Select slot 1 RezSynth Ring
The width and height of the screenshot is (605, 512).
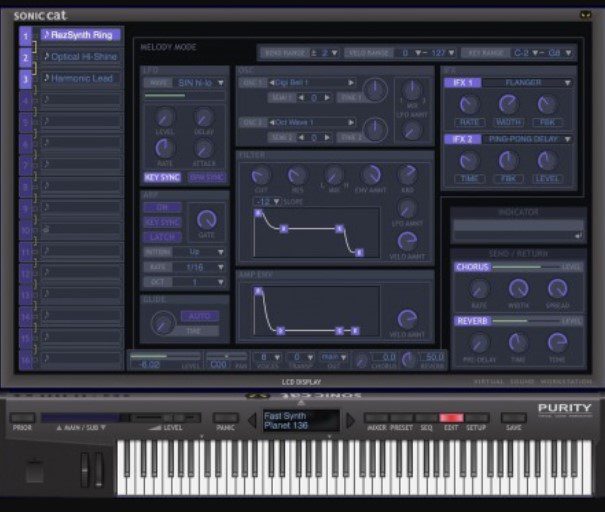81,35
